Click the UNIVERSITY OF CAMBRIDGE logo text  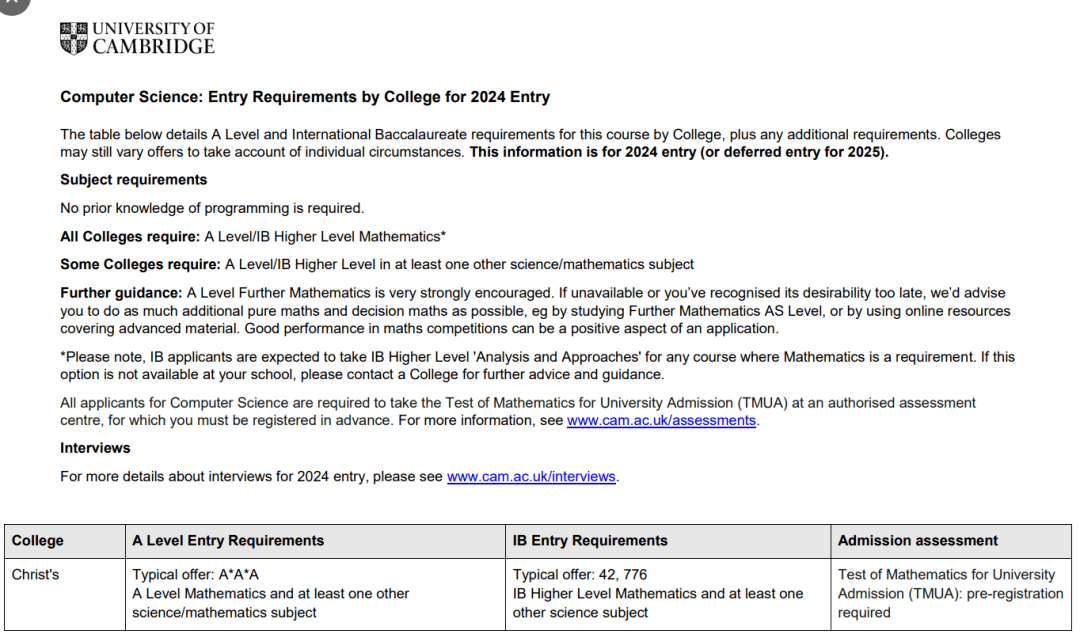click(x=154, y=38)
